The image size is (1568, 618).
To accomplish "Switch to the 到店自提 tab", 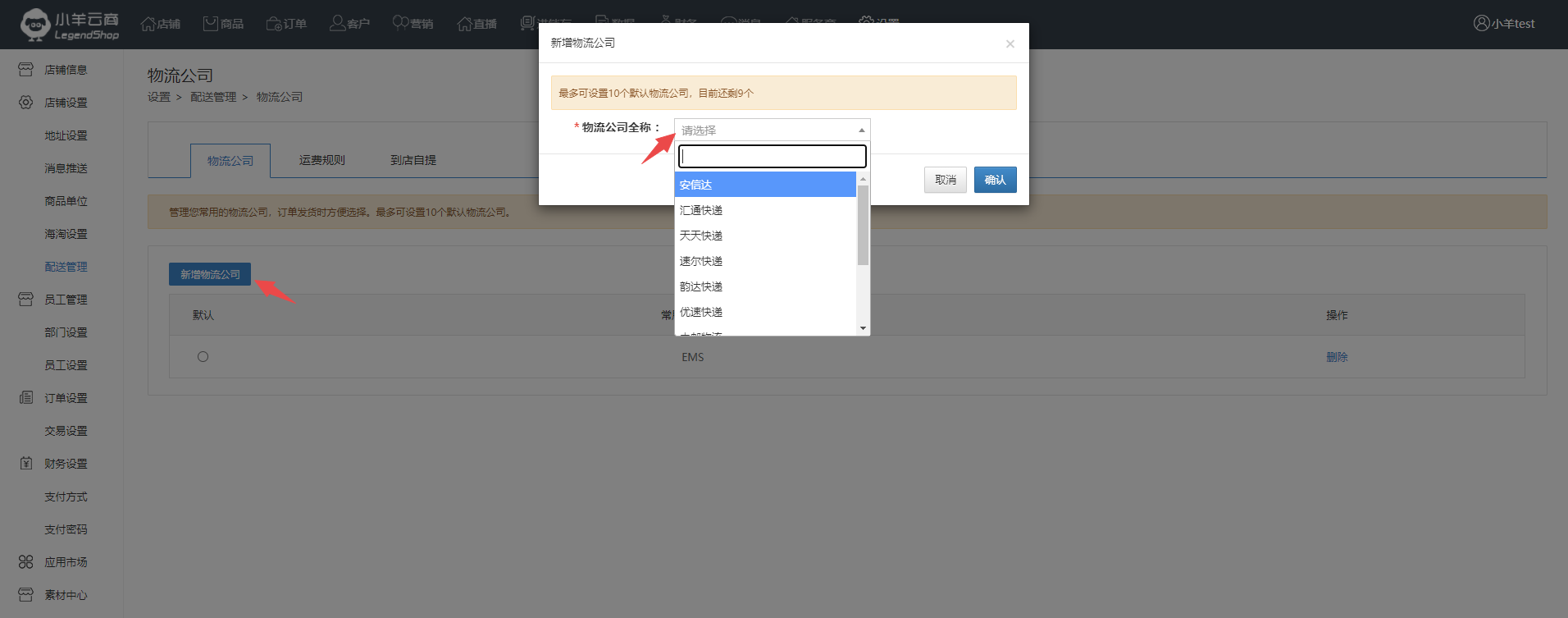I will coord(413,161).
